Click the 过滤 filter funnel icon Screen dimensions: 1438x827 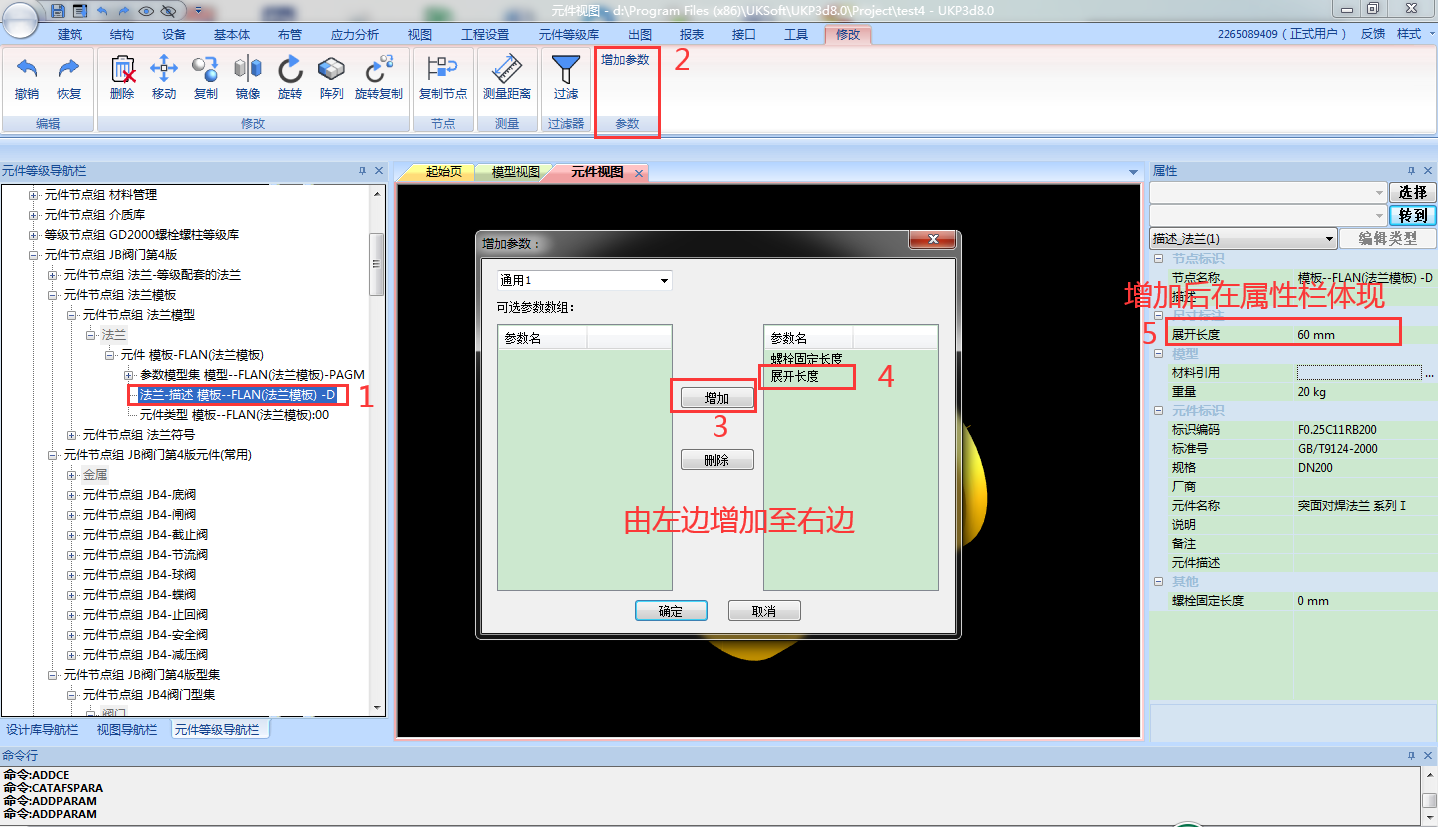566,76
